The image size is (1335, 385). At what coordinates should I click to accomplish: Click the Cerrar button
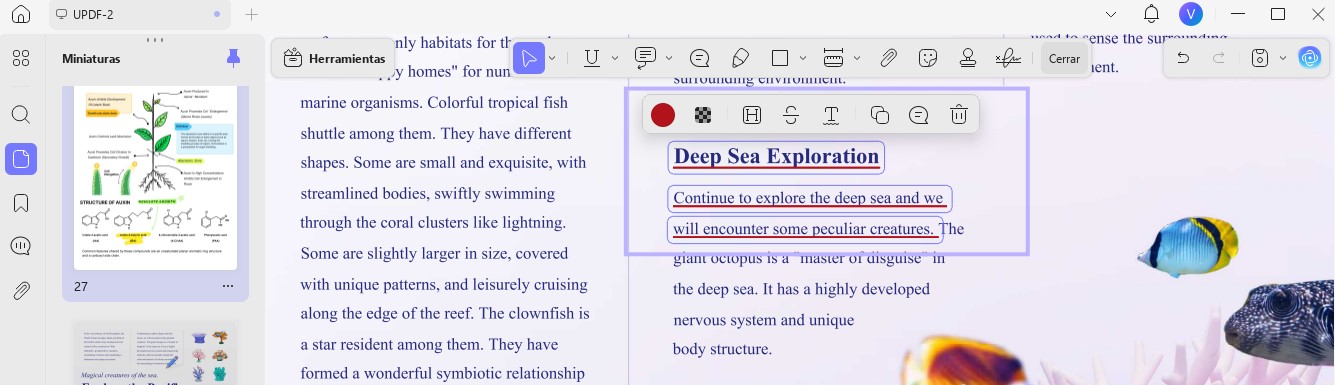point(1064,58)
